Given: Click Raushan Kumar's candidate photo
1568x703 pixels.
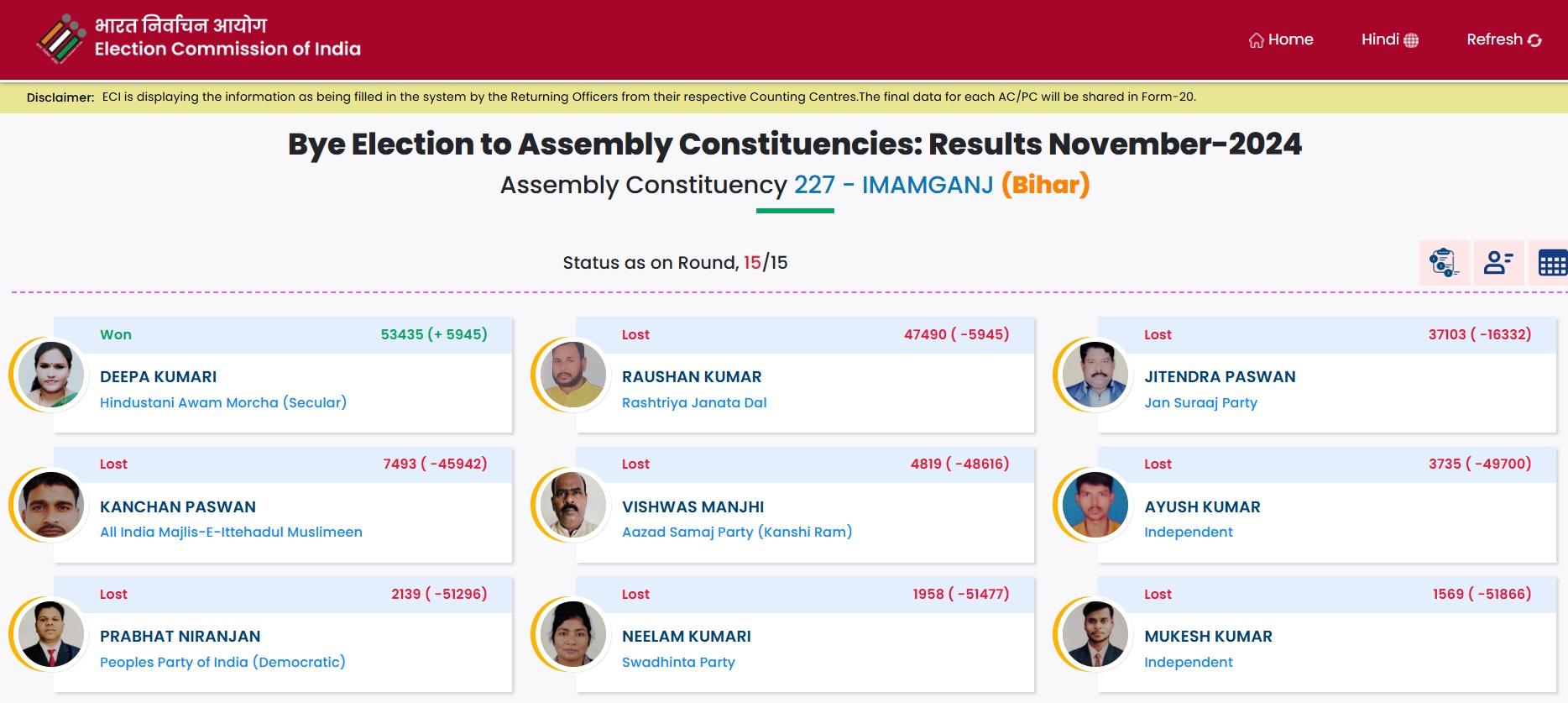Looking at the screenshot, I should pos(573,375).
